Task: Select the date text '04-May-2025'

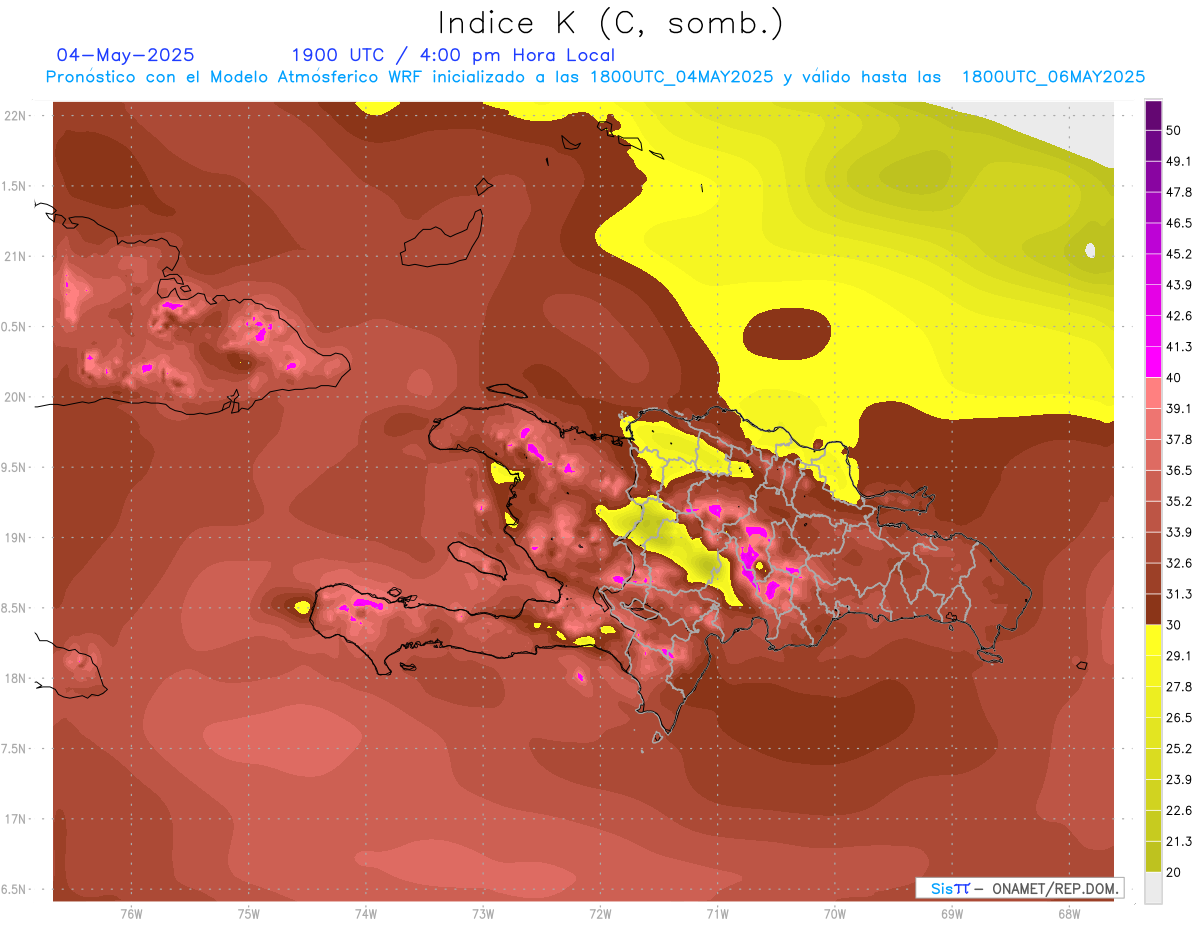Action: click(x=126, y=55)
